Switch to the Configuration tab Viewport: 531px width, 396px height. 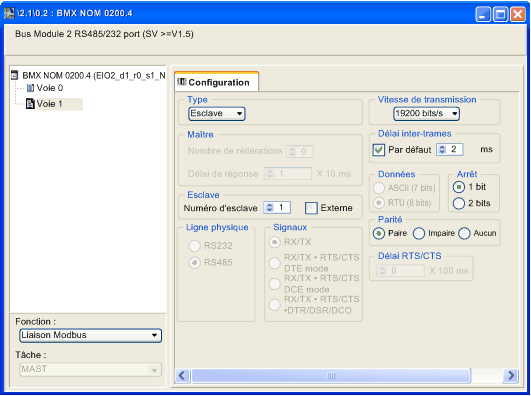pos(217,82)
